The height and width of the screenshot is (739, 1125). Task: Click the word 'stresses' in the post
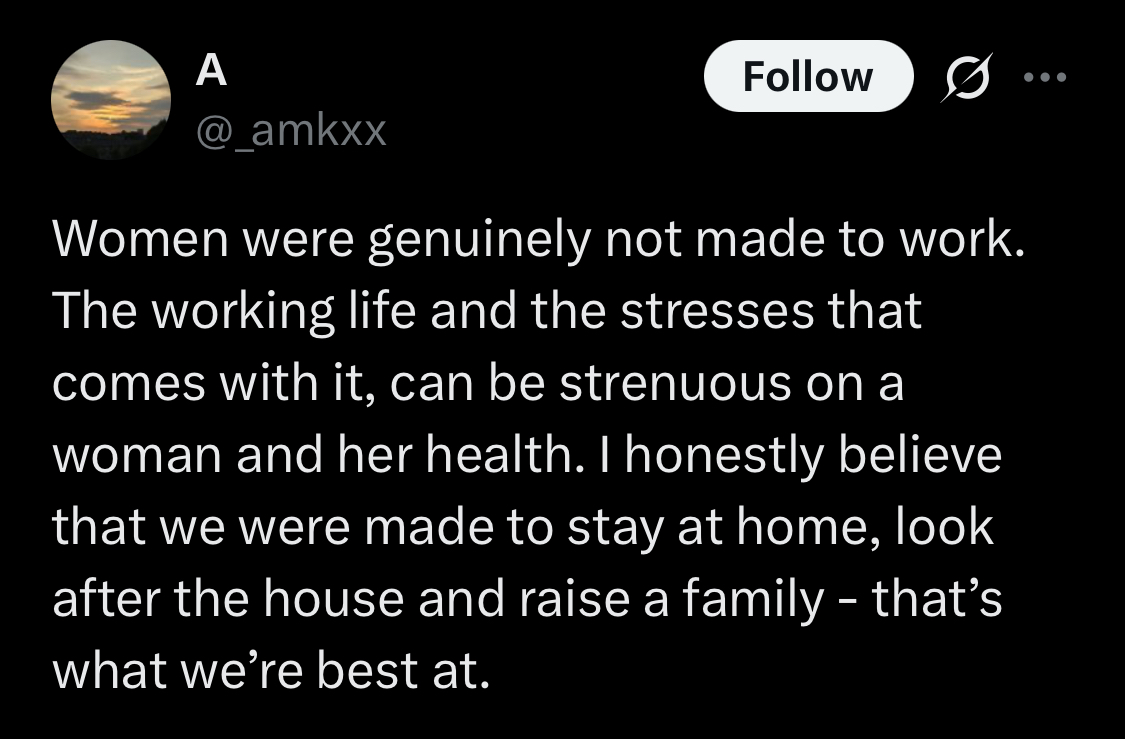(717, 312)
